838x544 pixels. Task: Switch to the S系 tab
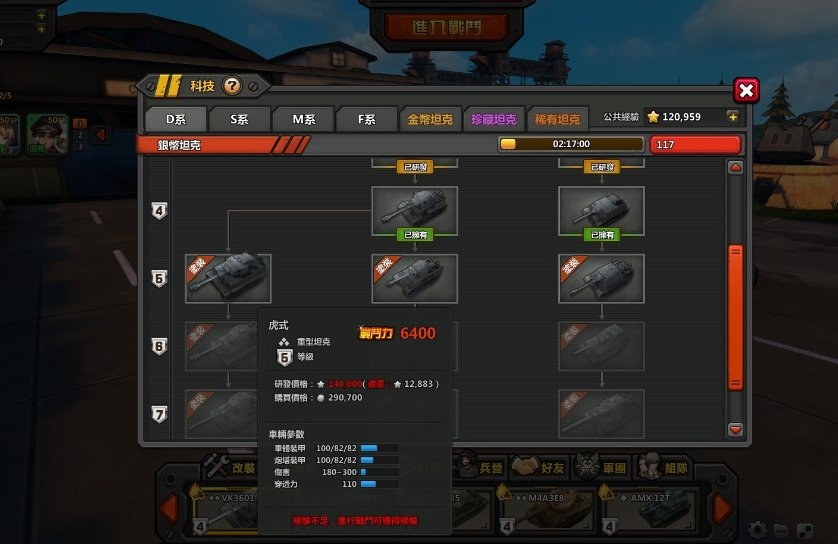tap(239, 119)
